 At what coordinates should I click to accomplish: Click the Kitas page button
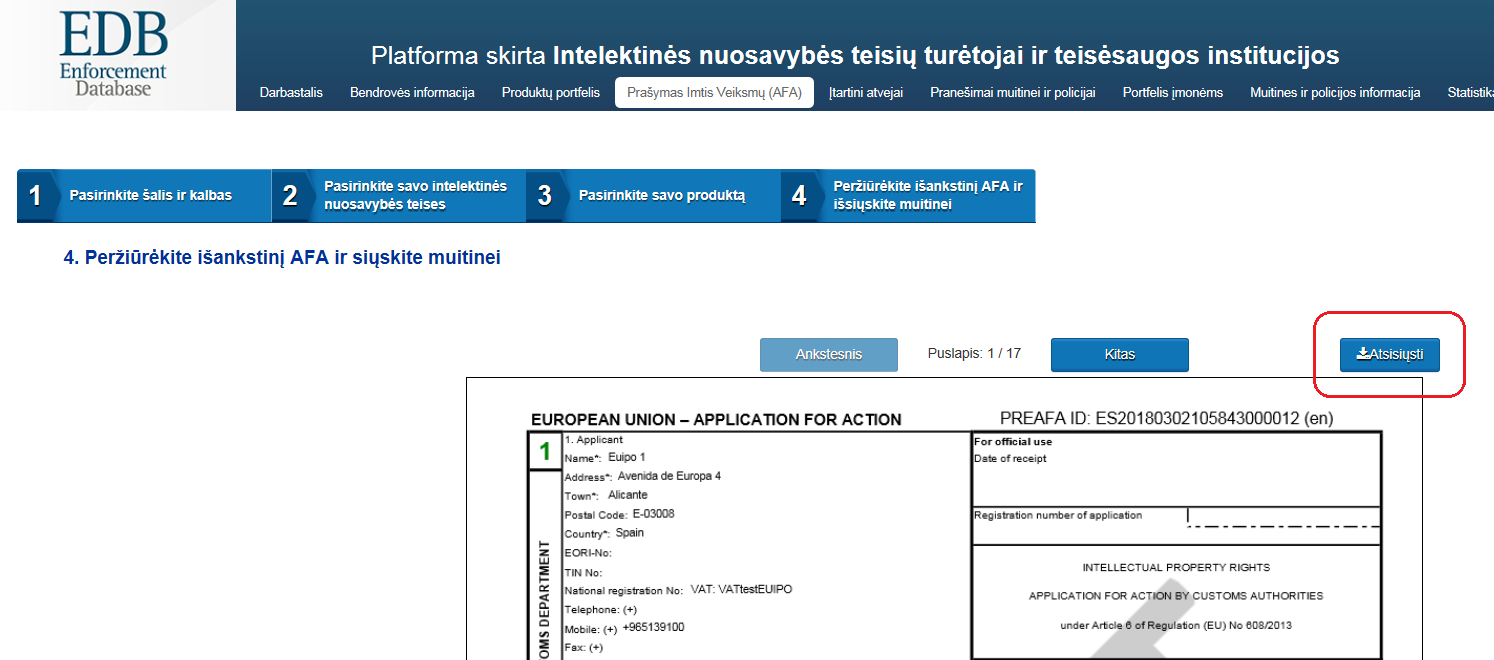pyautogui.click(x=1119, y=354)
